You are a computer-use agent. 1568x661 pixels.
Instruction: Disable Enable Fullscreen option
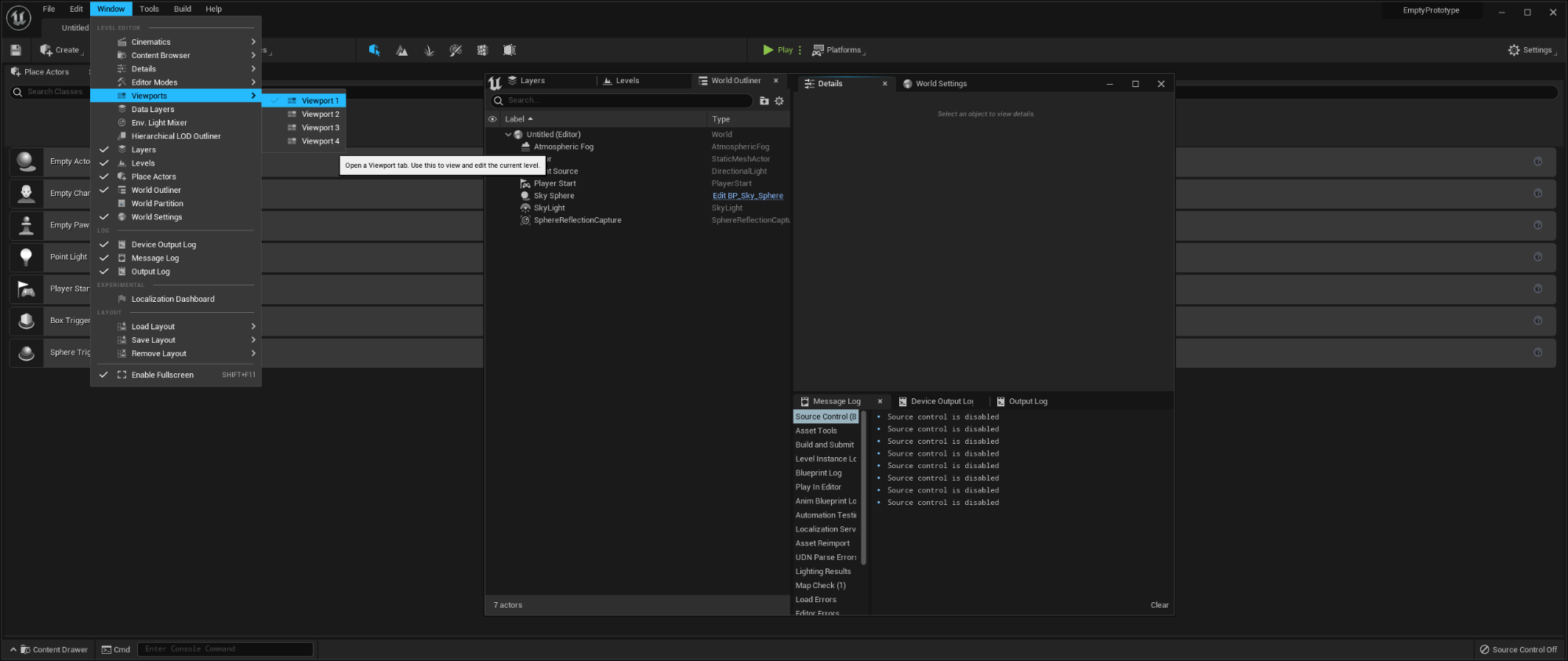(x=176, y=375)
